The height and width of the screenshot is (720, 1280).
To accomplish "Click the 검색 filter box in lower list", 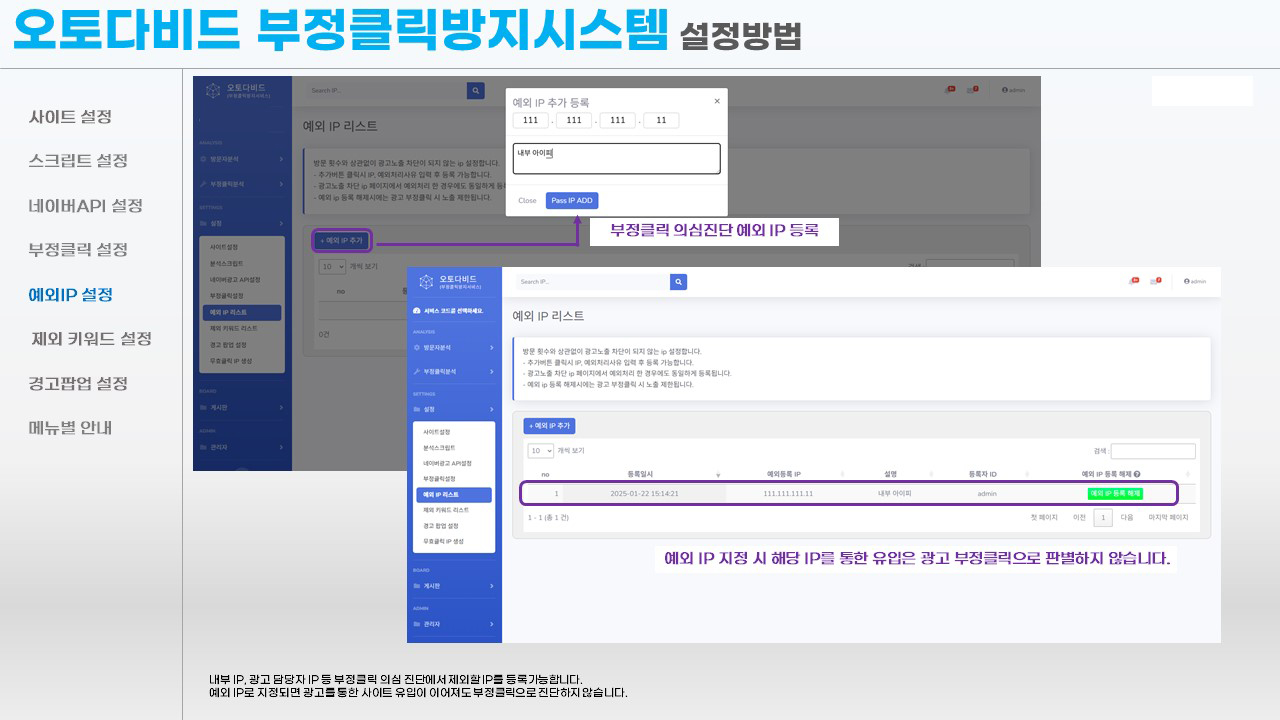I will 1152,452.
